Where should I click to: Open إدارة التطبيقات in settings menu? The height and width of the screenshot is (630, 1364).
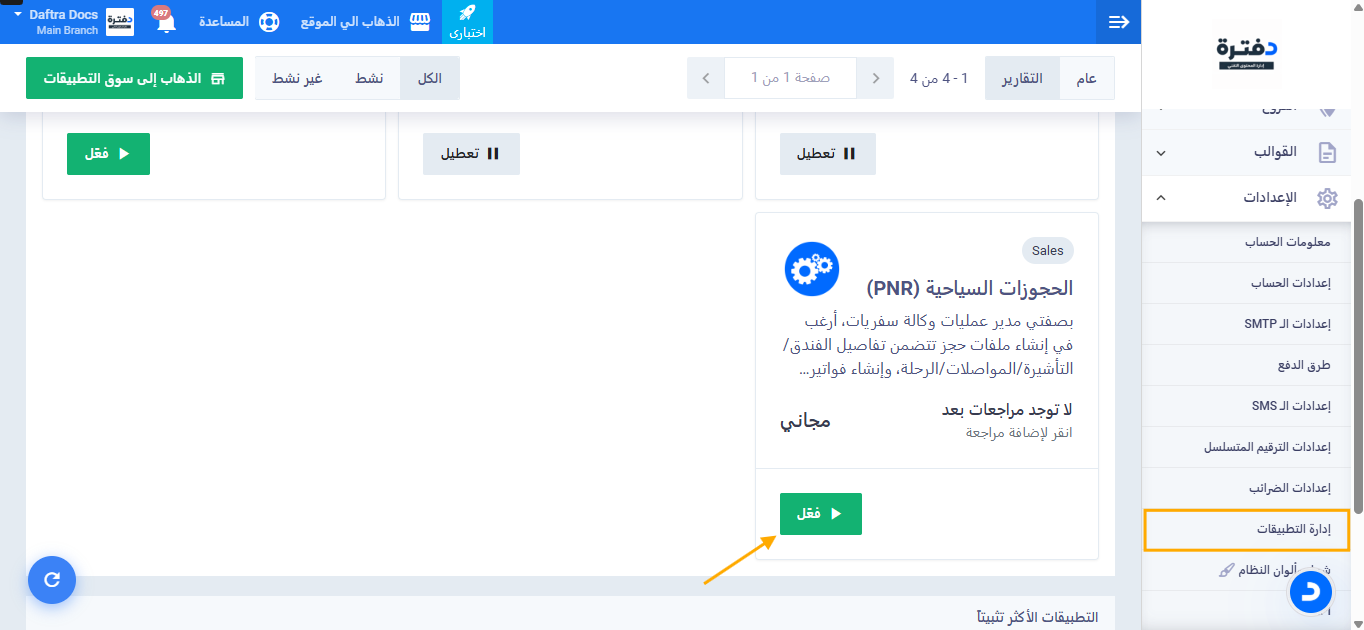coord(1247,530)
